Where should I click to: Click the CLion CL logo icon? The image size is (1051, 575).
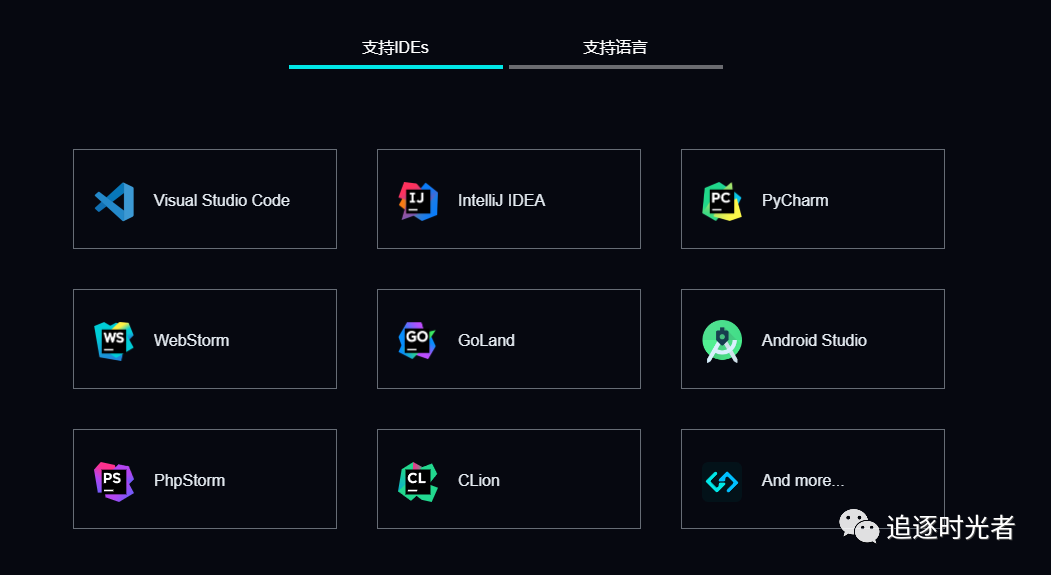418,481
